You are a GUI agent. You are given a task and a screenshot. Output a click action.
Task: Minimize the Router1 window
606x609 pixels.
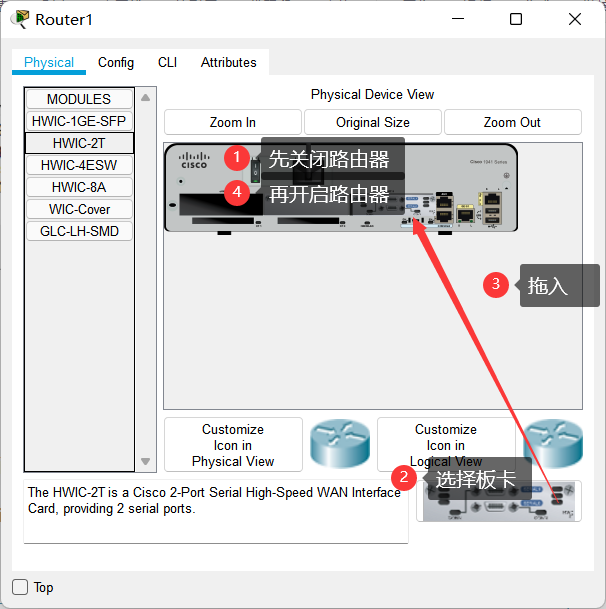point(458,19)
